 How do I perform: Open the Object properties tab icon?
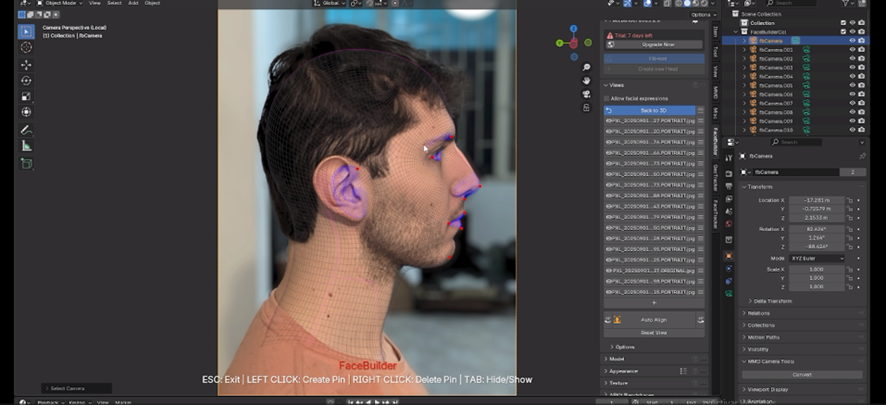point(729,256)
